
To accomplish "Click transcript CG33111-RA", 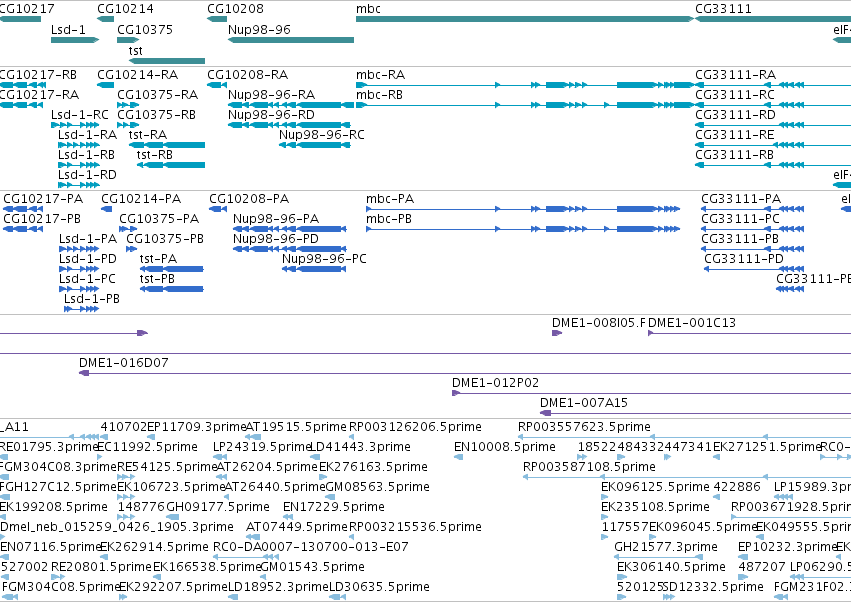I will pyautogui.click(x=773, y=85).
